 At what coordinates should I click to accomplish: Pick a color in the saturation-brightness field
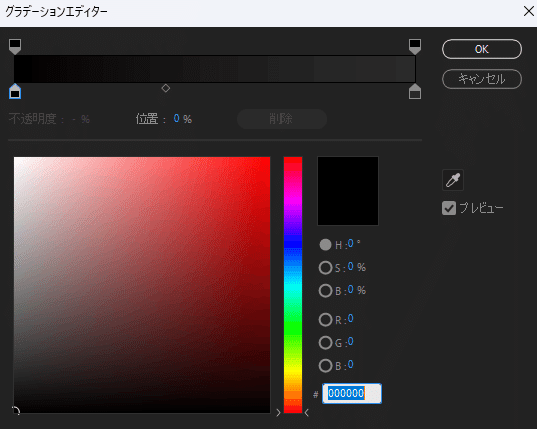(x=142, y=285)
